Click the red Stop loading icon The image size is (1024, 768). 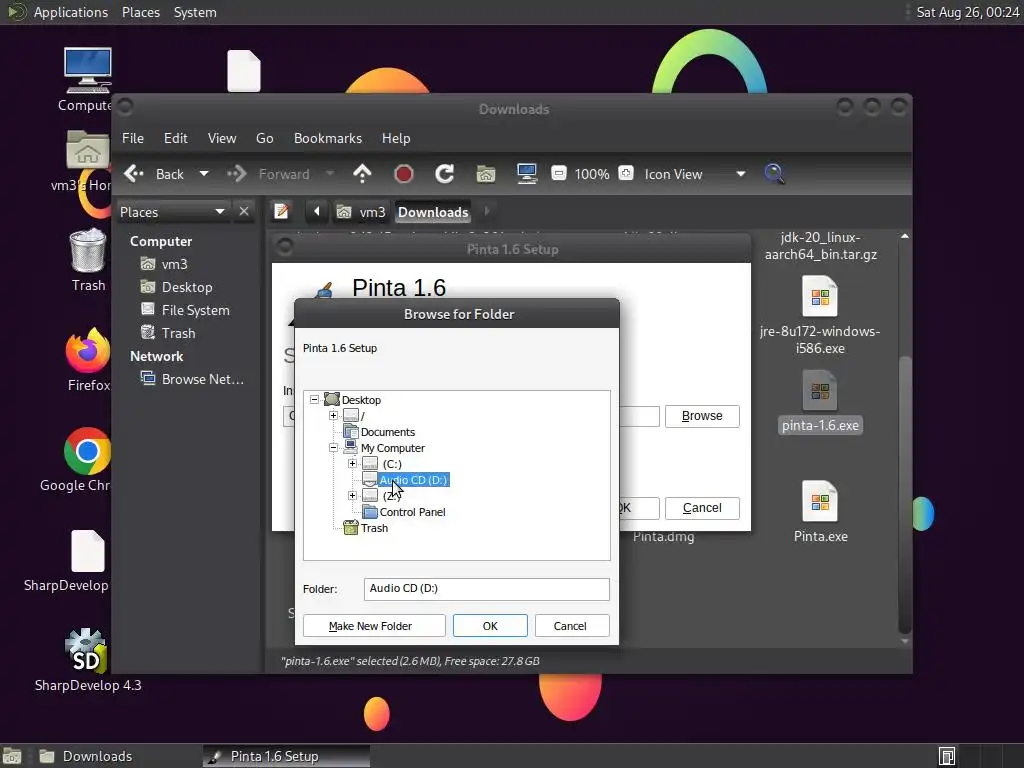404,174
